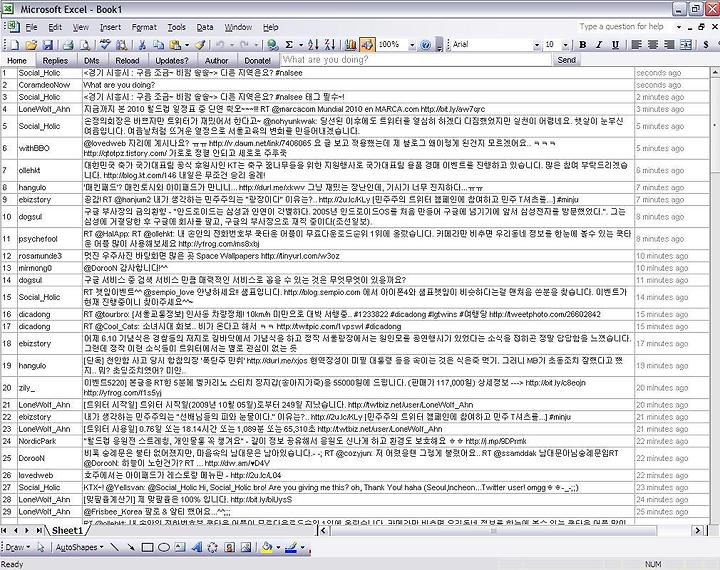Viewport: 720px width, 570px height.
Task: Open the Format menu
Action: click(x=144, y=27)
